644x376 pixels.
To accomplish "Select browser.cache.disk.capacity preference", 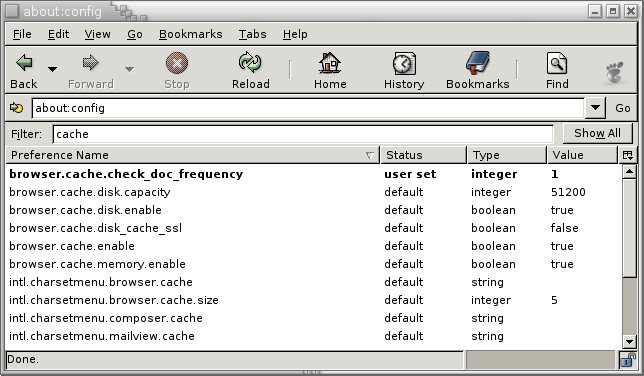I will pyautogui.click(x=90, y=192).
